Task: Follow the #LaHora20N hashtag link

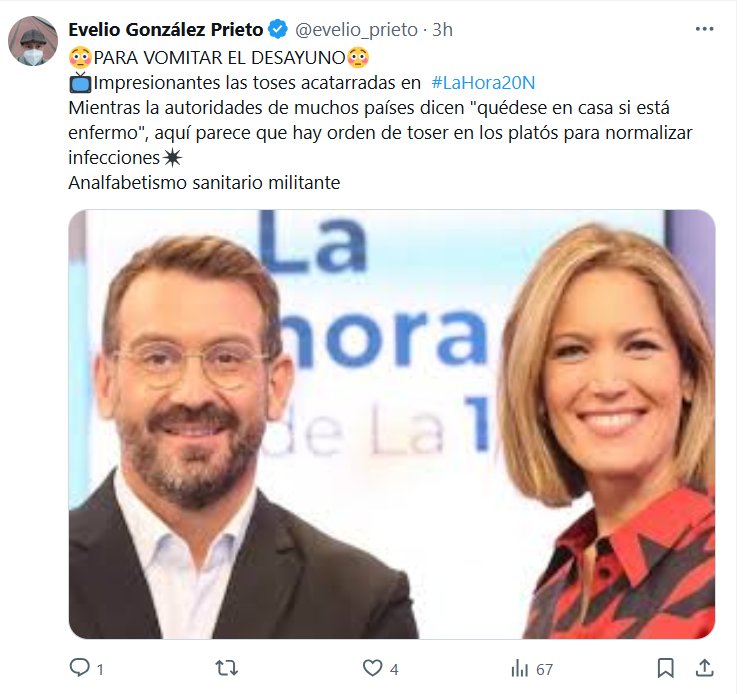Action: click(x=483, y=83)
